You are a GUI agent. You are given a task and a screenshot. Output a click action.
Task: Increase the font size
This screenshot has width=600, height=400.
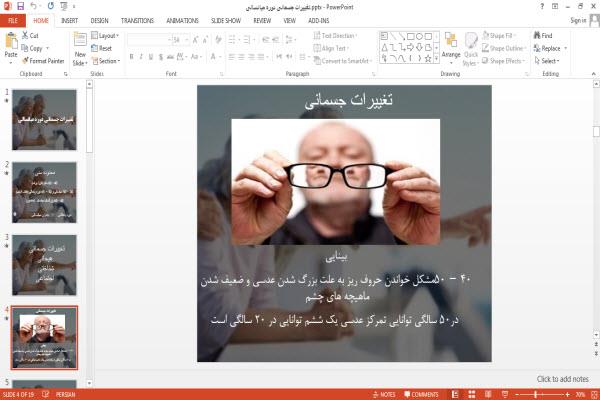click(x=196, y=39)
